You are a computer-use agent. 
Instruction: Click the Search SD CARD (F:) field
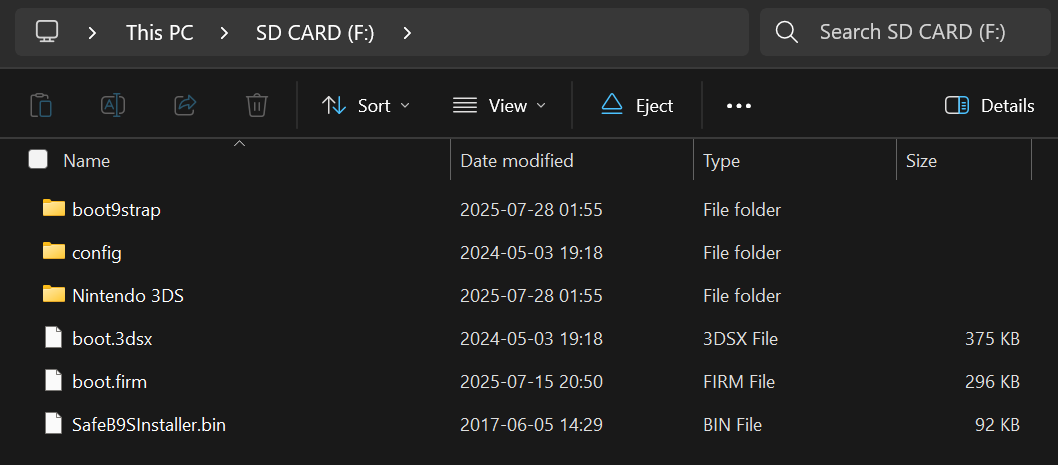[912, 32]
